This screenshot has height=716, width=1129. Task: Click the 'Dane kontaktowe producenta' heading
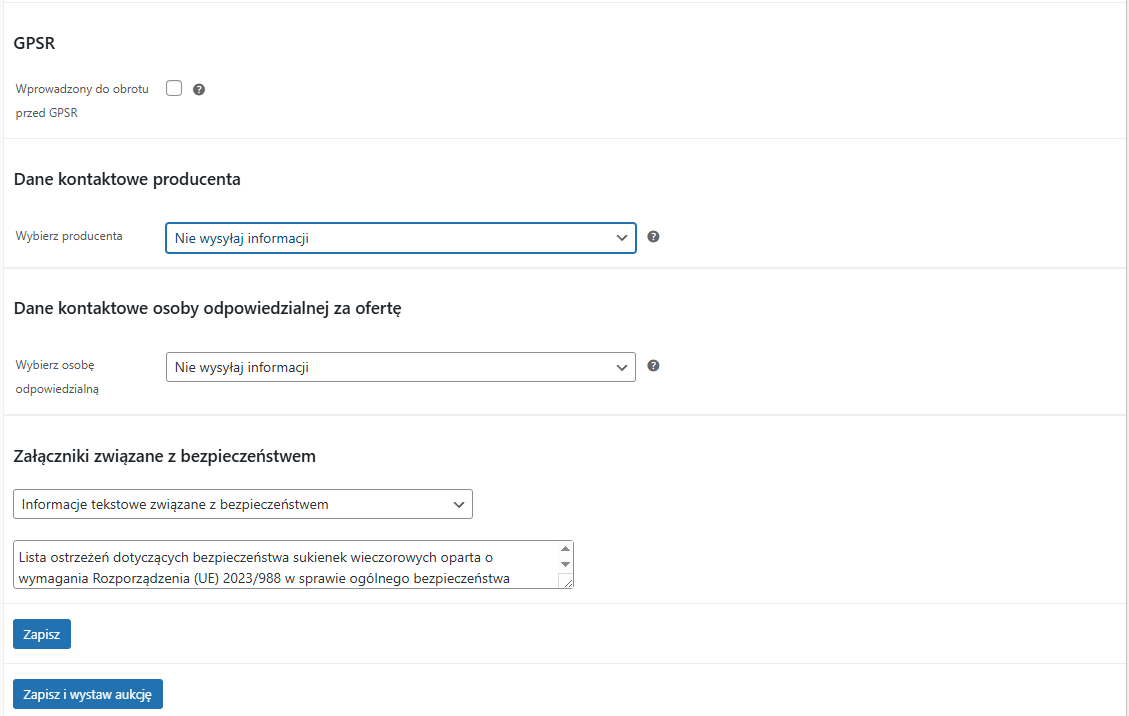tap(127, 179)
